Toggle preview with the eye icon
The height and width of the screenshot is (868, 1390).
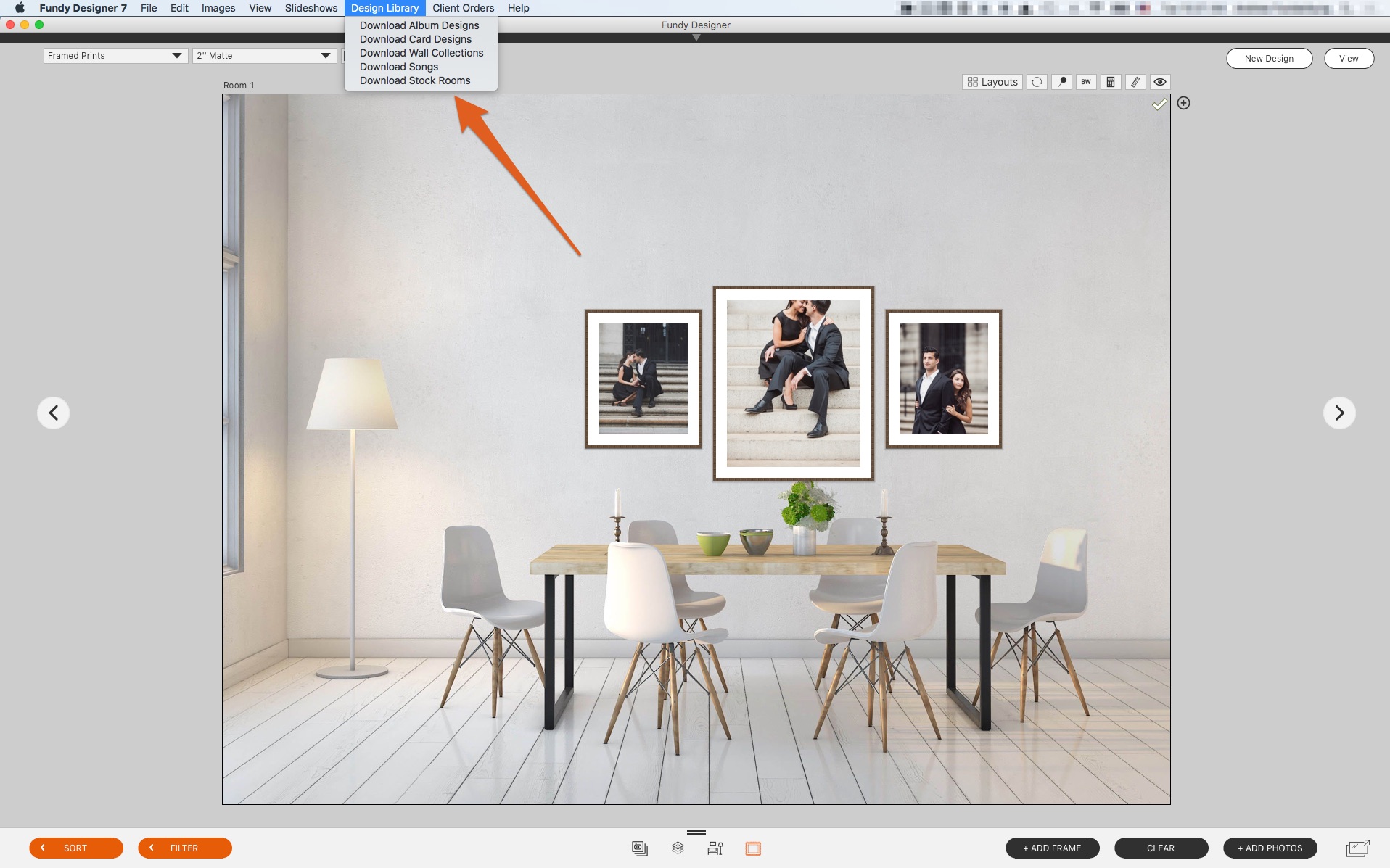click(x=1159, y=82)
